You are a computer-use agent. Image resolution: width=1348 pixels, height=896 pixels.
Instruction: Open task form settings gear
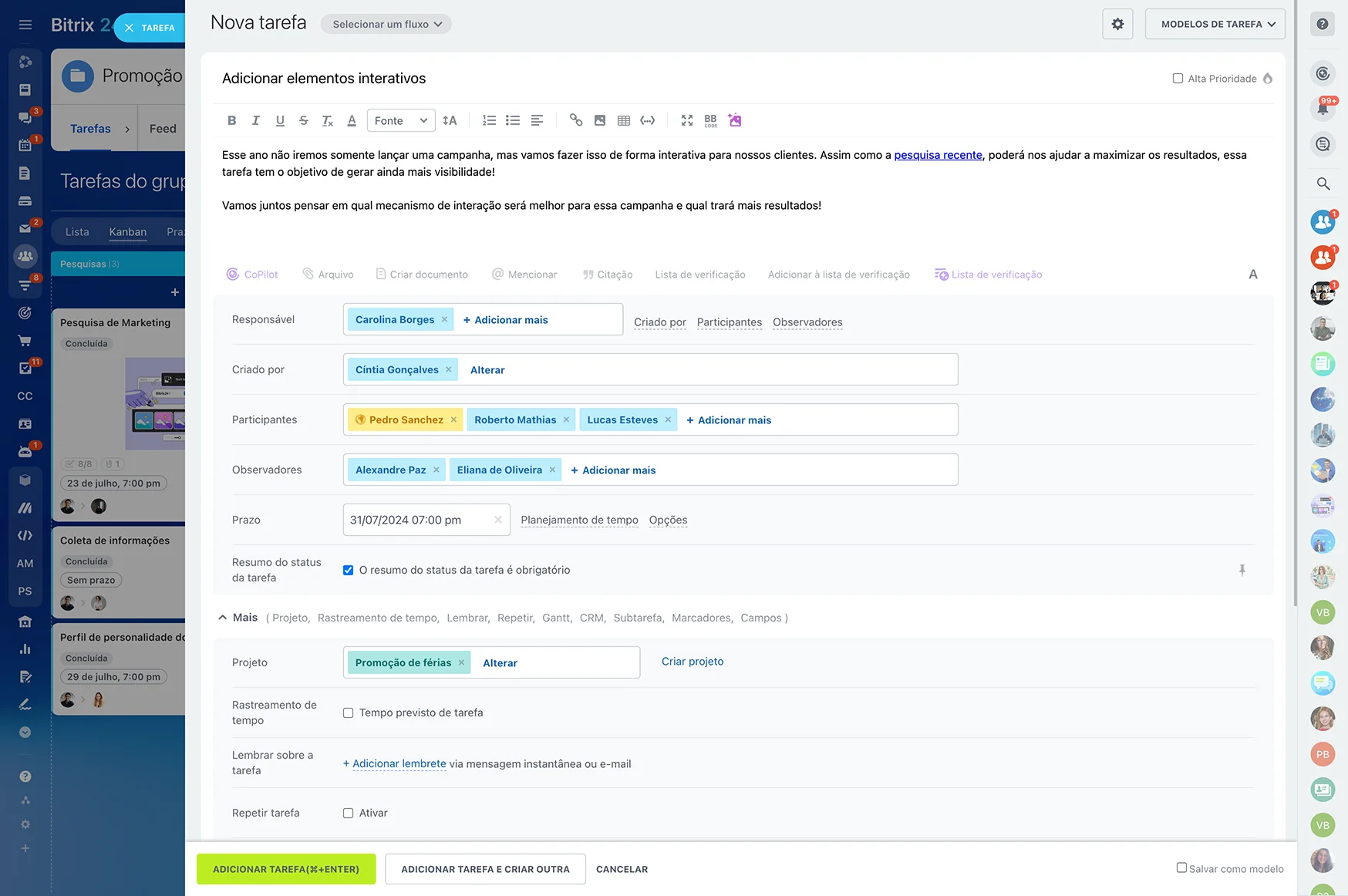[x=1117, y=24]
